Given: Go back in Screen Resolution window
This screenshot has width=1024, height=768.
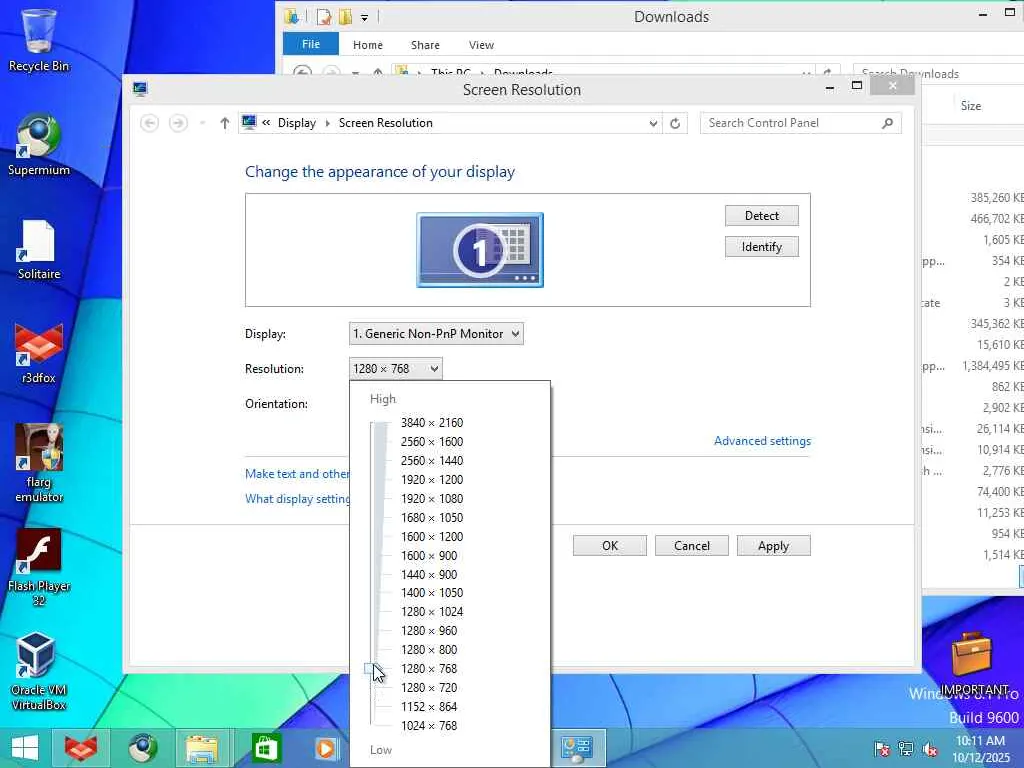Looking at the screenshot, I should click(150, 123).
